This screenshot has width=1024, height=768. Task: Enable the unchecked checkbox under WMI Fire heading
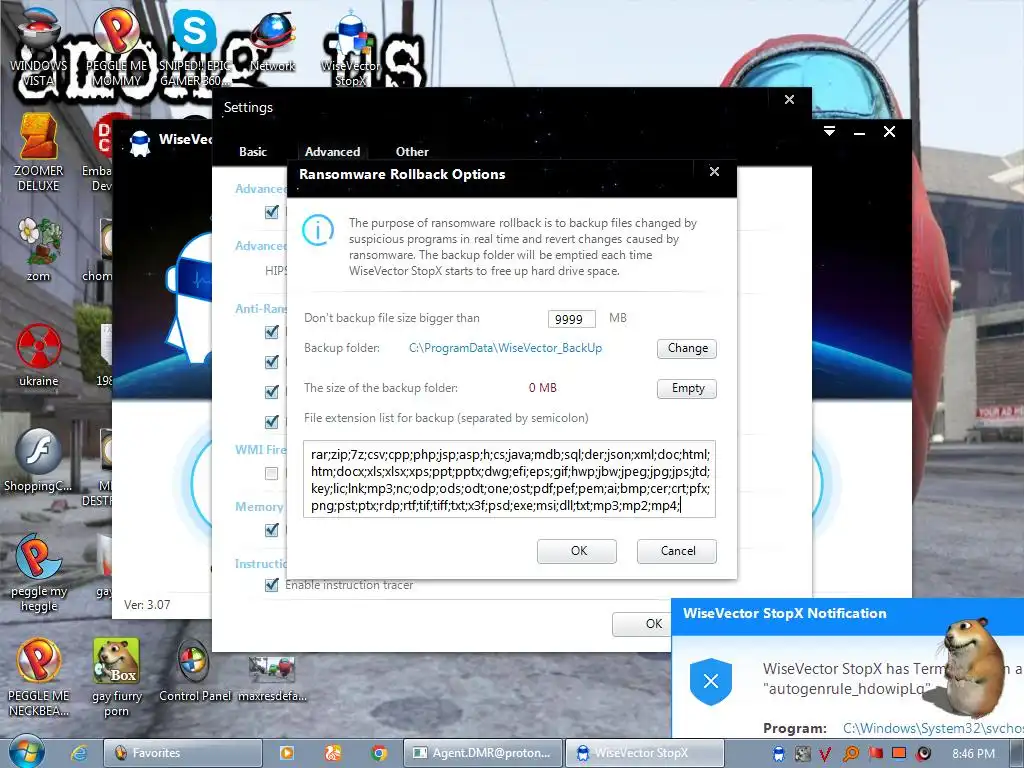tap(272, 473)
